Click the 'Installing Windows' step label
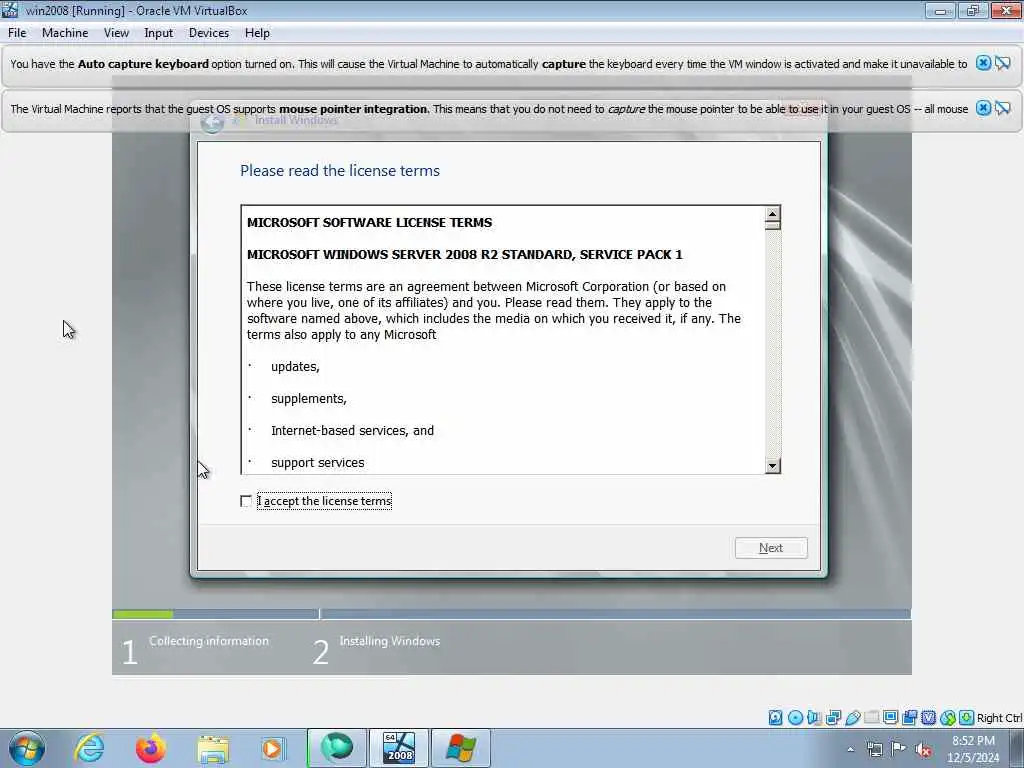This screenshot has height=768, width=1024. click(x=390, y=641)
